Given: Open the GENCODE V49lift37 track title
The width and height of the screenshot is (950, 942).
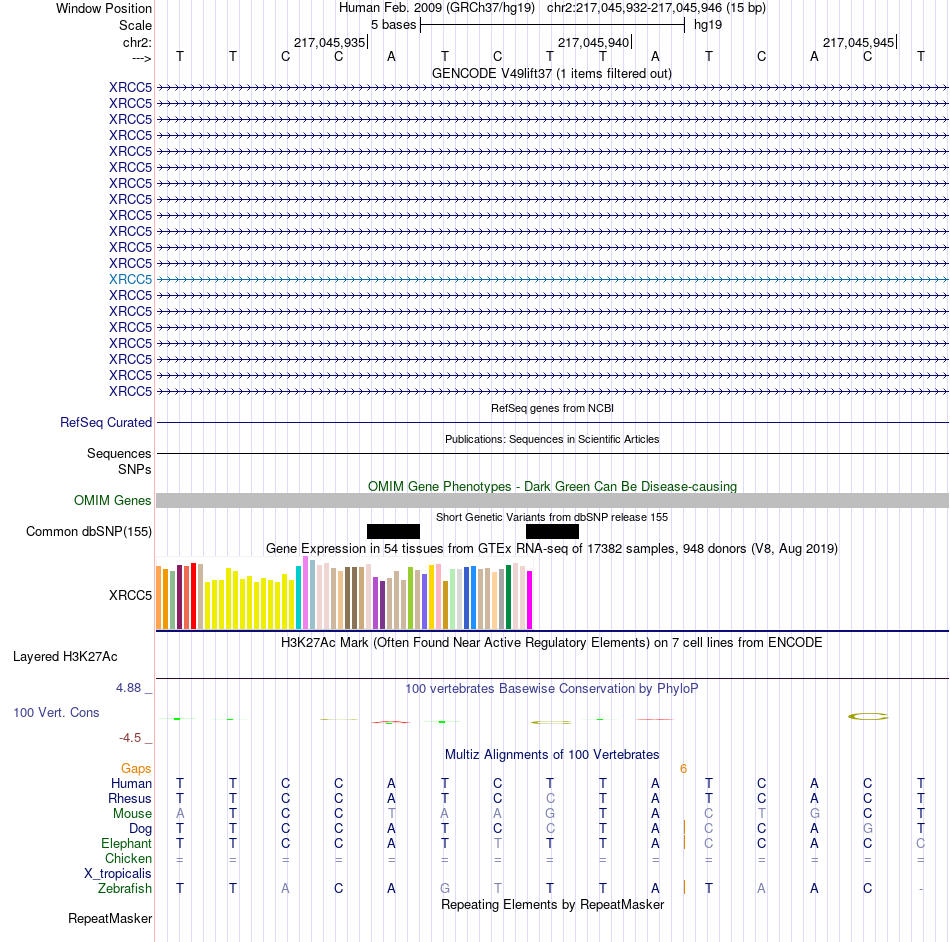Looking at the screenshot, I should point(552,73).
